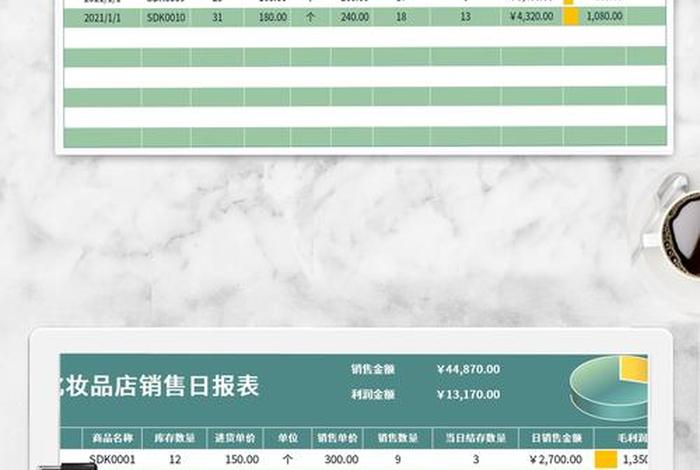
Task: Select sales quantity 18 cell
Action: click(401, 17)
